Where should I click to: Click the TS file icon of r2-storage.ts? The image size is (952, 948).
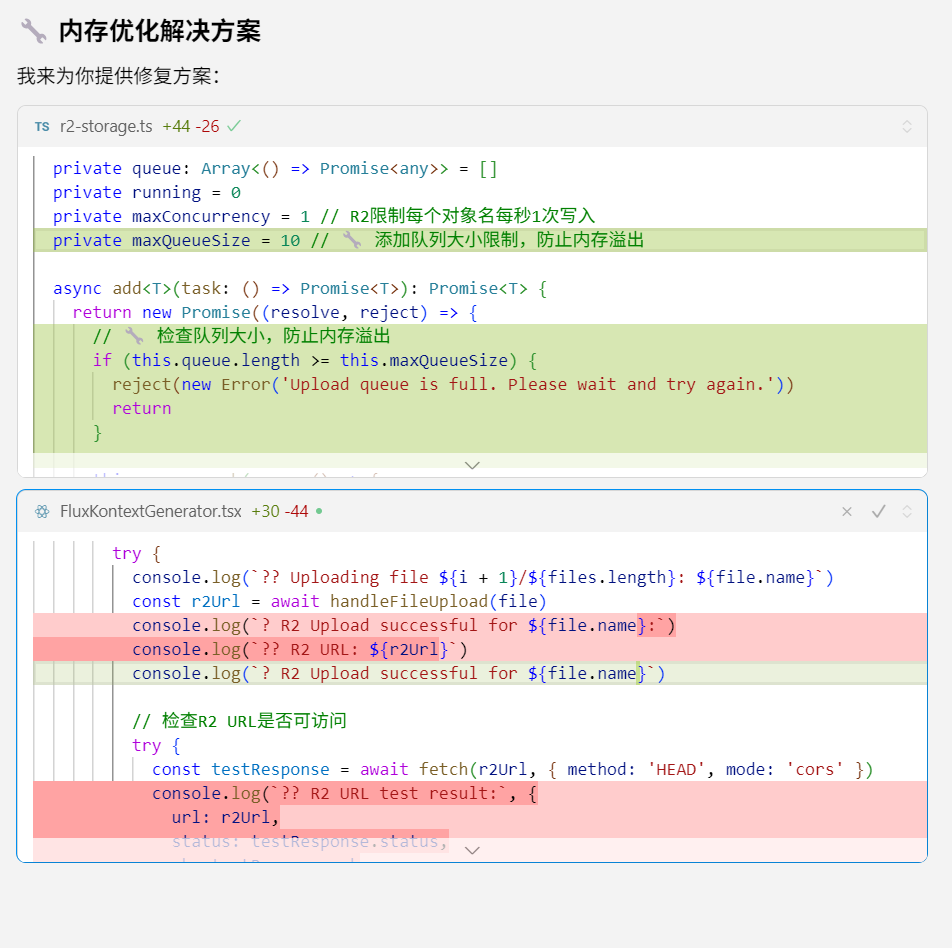pyautogui.click(x=42, y=126)
